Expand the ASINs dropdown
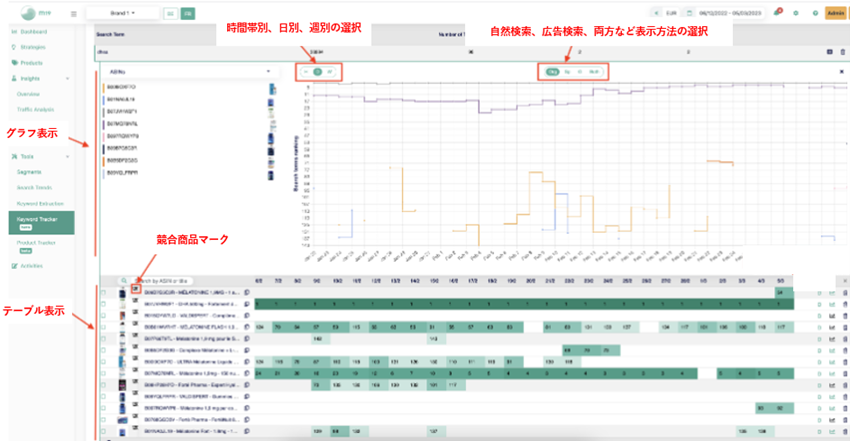 pyautogui.click(x=267, y=72)
